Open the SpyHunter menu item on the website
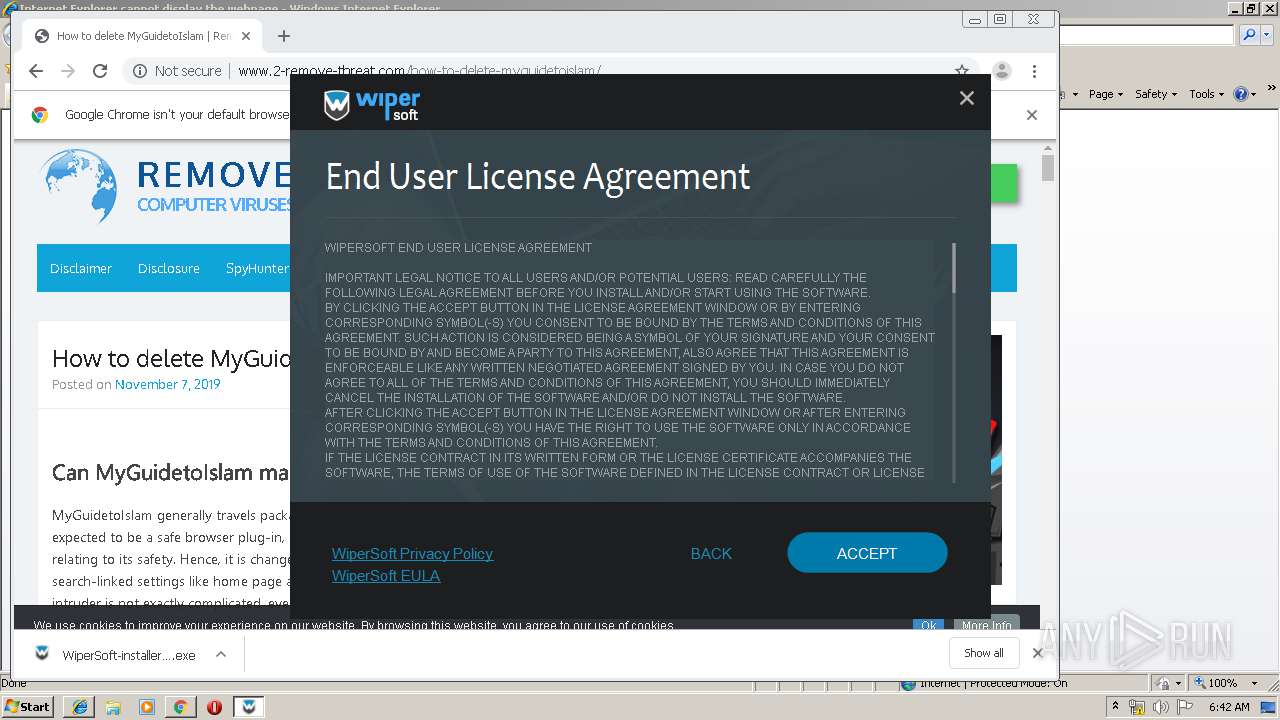The width and height of the screenshot is (1280, 720). pyautogui.click(x=257, y=268)
